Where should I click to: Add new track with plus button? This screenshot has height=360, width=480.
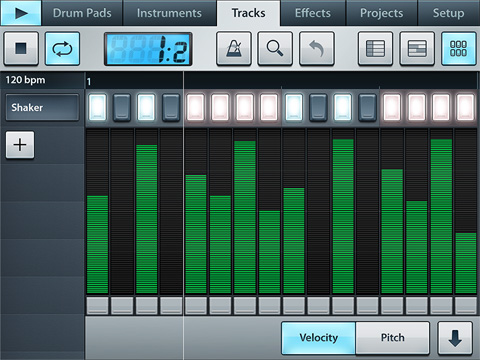tap(20, 145)
